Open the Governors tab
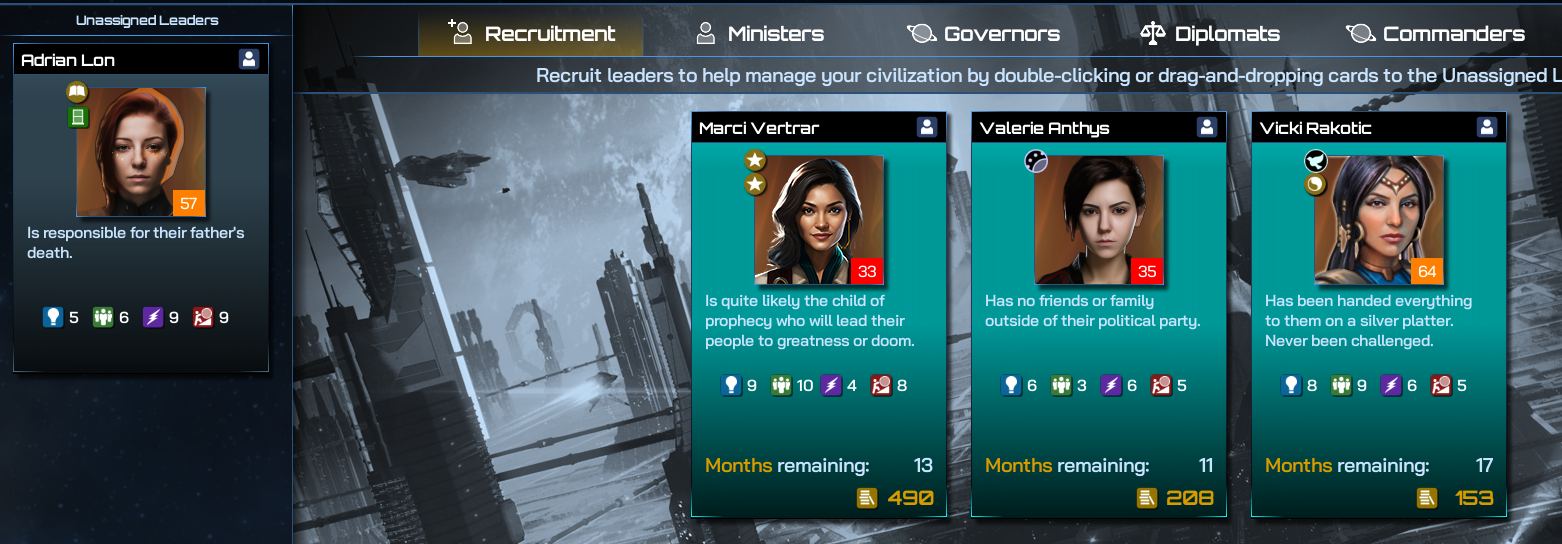The image size is (1562, 544). 984,34
